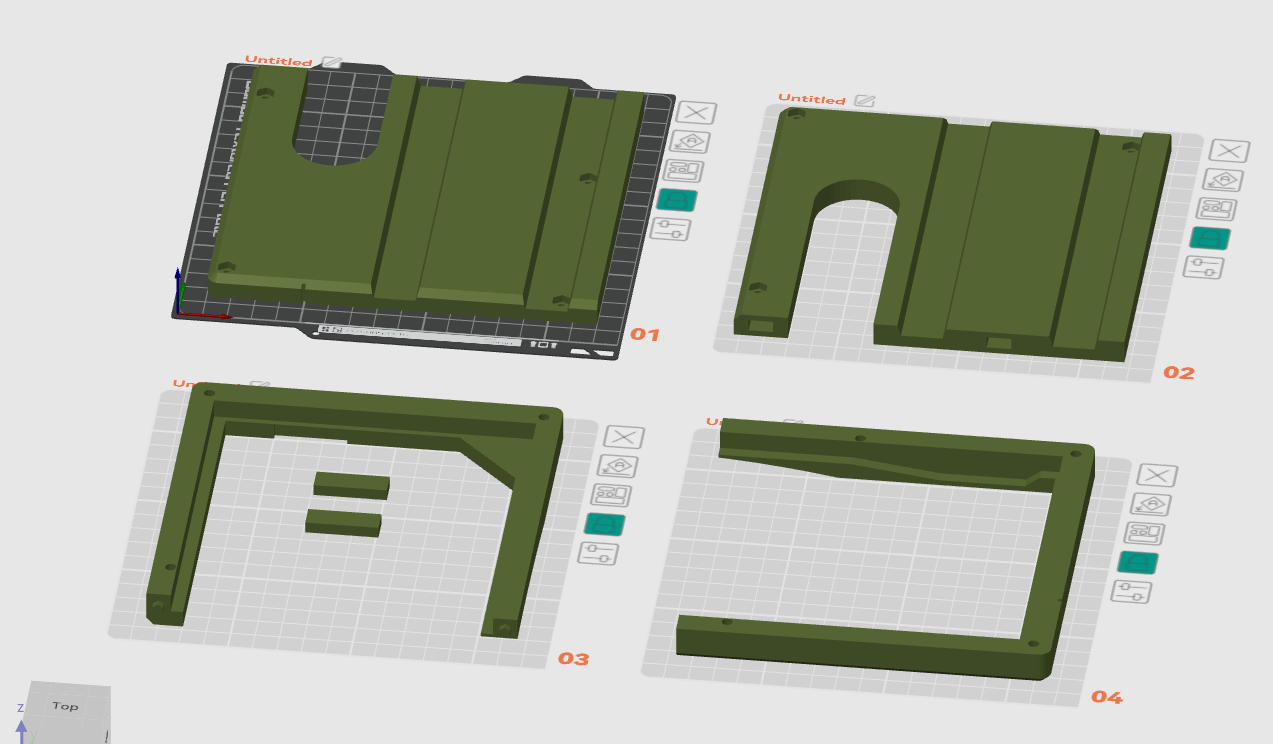Toggle the lock on plate 02
Image resolution: width=1273 pixels, height=744 pixels.
point(1210,238)
